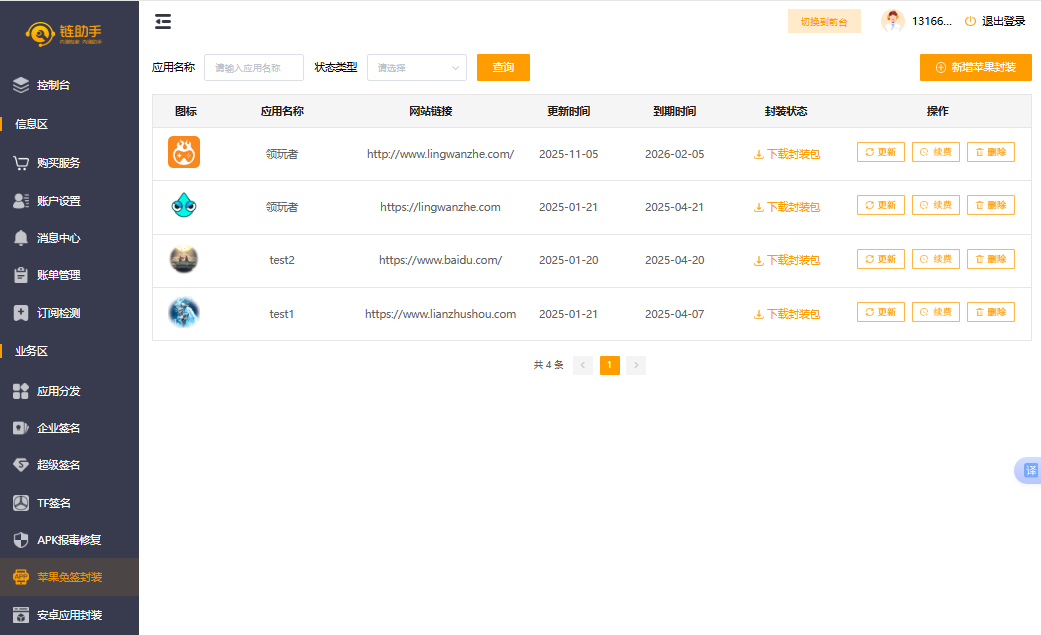Click 更新 for the first 领玩者 row
This screenshot has height=635, width=1041.
880,152
